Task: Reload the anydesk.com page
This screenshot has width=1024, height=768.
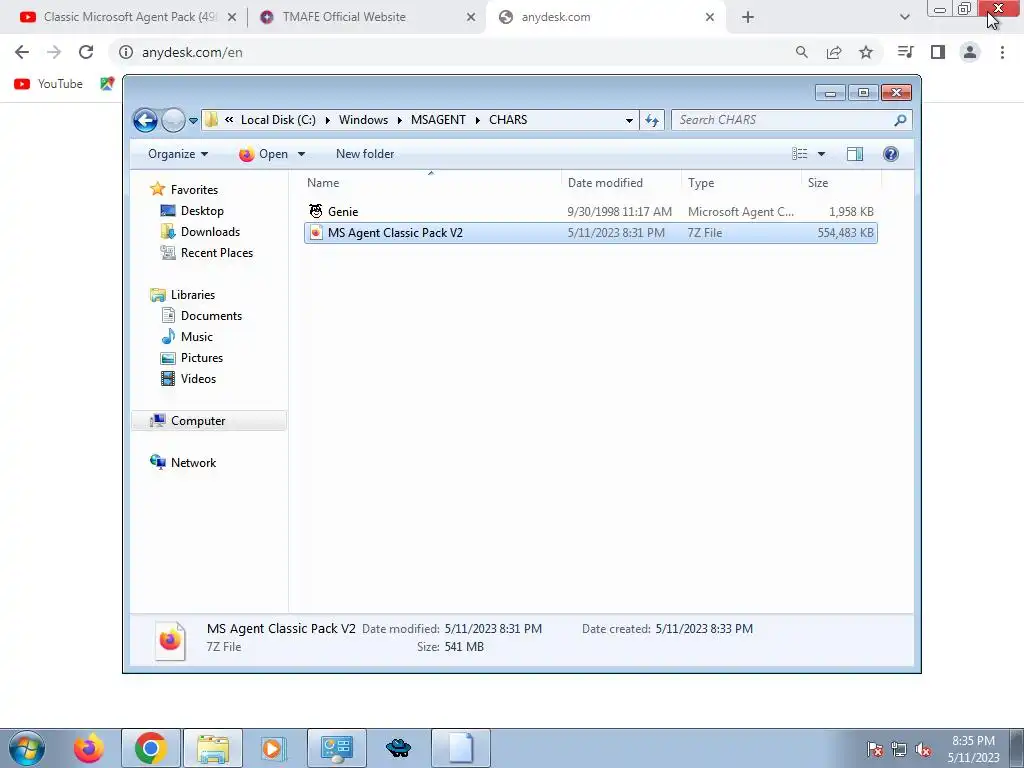Action: tap(86, 52)
